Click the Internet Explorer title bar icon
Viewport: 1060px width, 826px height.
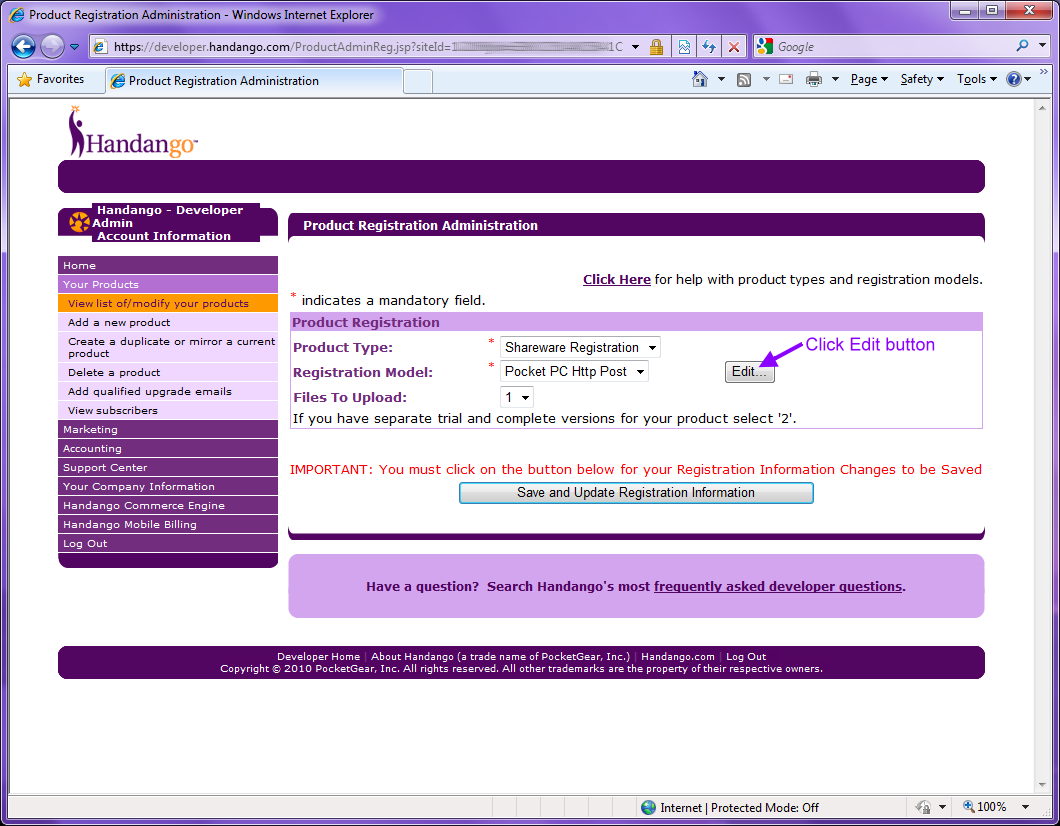point(17,14)
